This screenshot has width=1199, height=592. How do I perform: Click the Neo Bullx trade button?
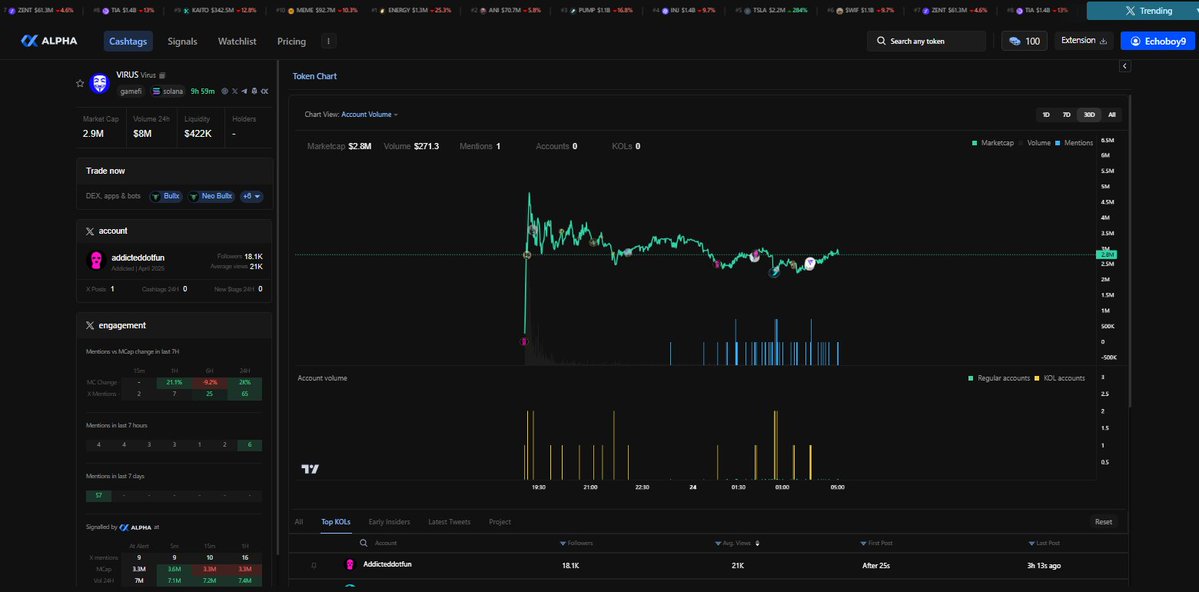[x=211, y=197]
